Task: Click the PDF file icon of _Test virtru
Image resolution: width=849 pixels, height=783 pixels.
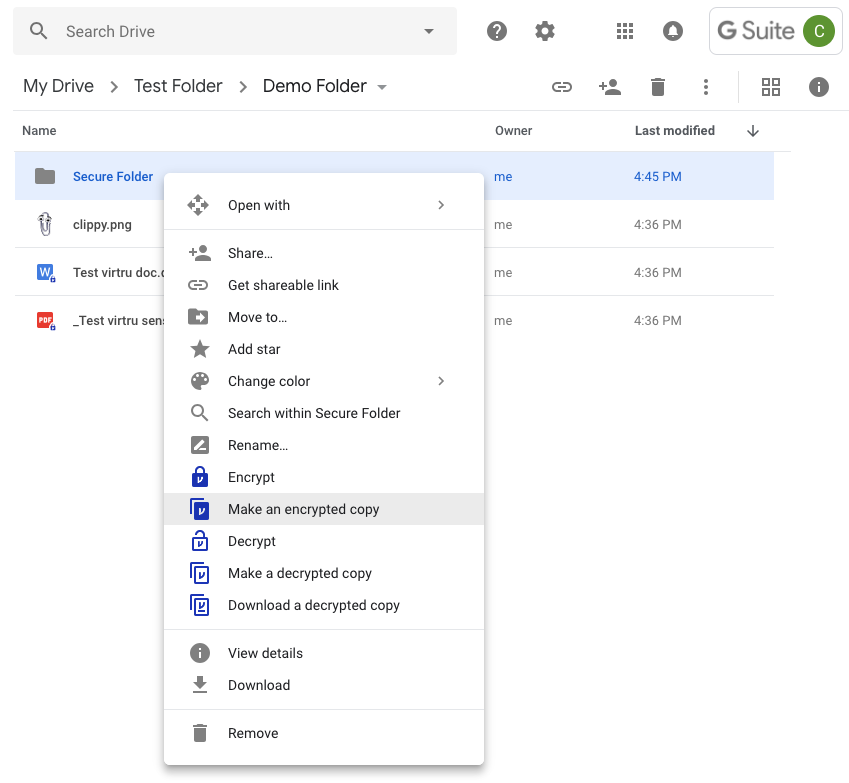Action: click(x=45, y=321)
